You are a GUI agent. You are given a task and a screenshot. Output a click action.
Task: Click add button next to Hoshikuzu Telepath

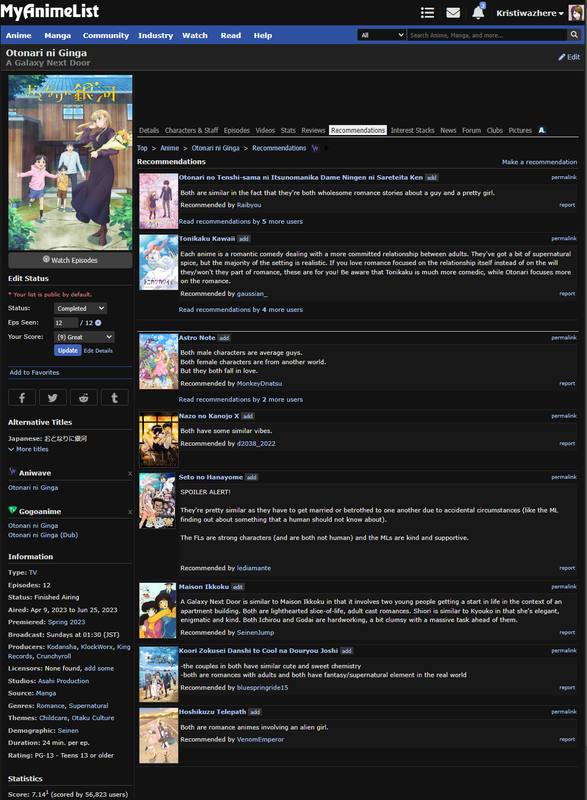click(255, 712)
